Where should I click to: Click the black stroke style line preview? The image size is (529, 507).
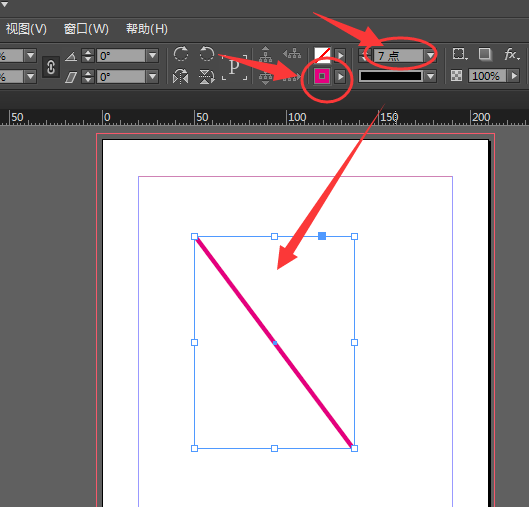click(x=391, y=77)
